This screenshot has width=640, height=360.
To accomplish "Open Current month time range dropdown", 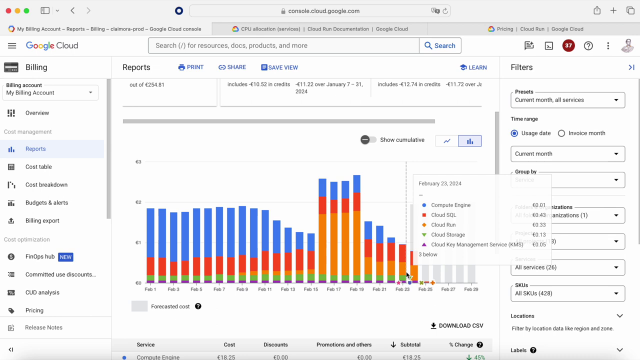I will [567, 154].
